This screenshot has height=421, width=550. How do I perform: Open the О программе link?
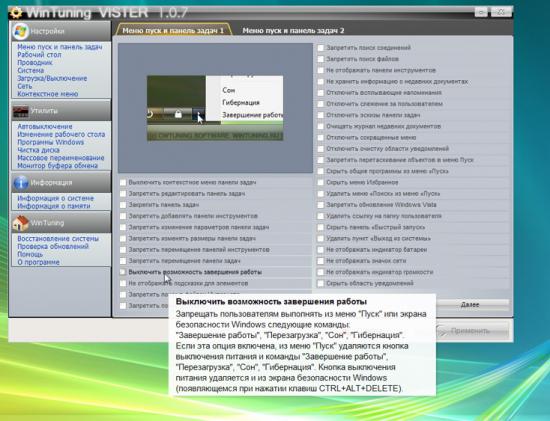coord(38,262)
